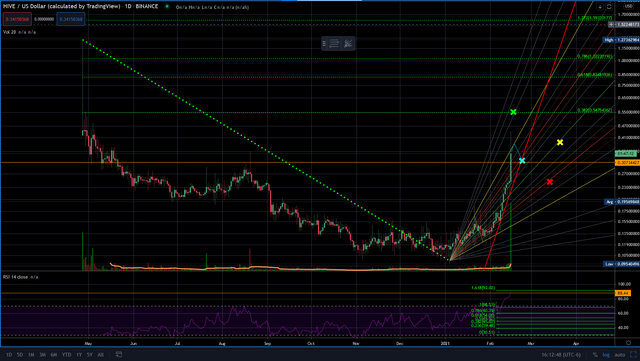
Task: Open the timezone clock showing UTC-6
Action: tap(561, 355)
